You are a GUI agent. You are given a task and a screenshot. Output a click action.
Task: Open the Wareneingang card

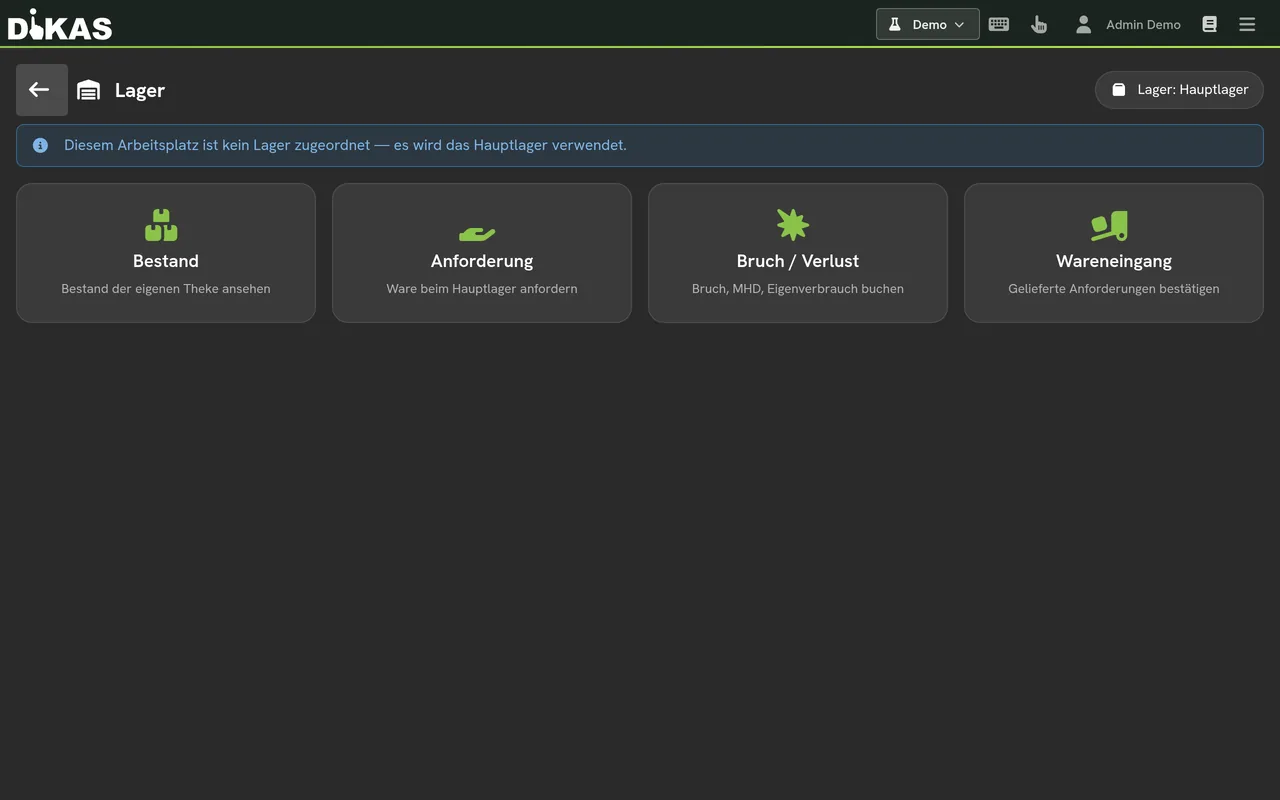pyautogui.click(x=1114, y=253)
